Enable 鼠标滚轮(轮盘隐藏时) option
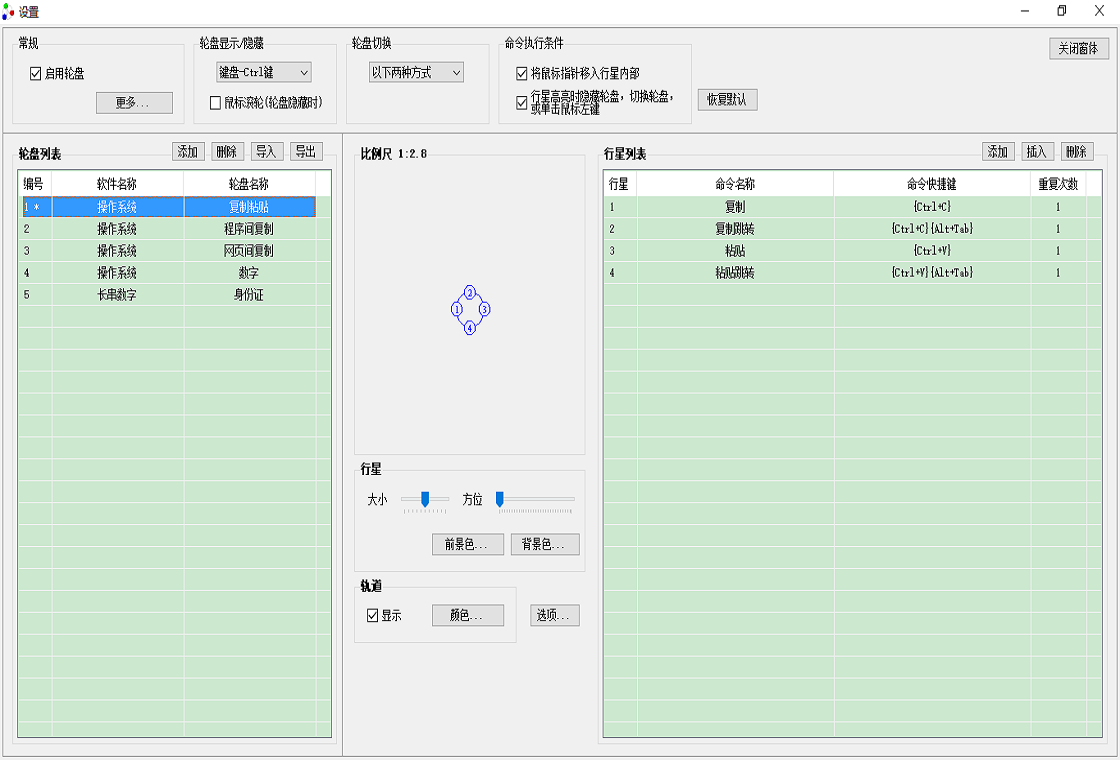The image size is (1120, 760). (x=216, y=102)
